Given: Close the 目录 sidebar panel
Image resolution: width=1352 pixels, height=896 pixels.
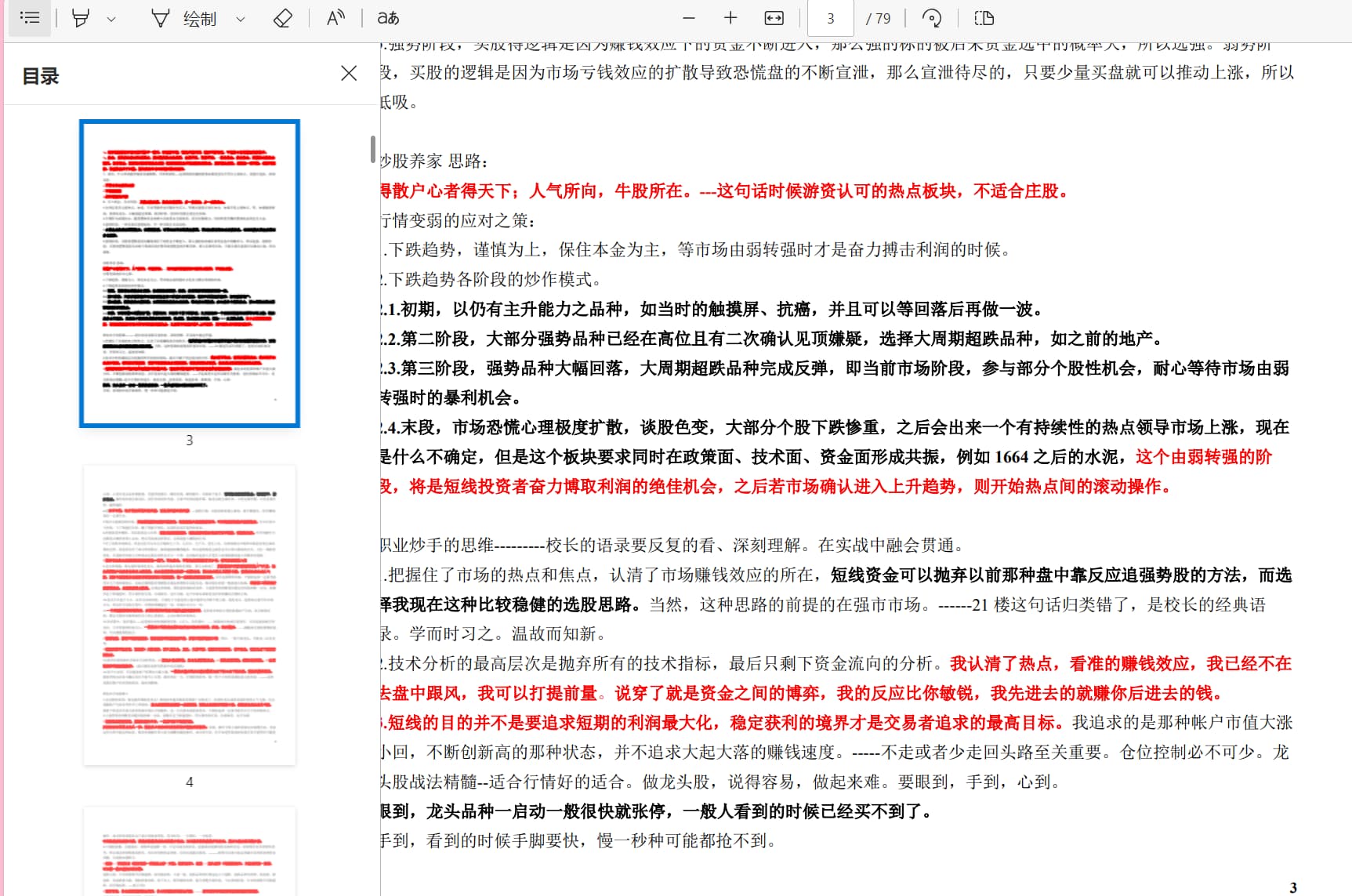Looking at the screenshot, I should 349,74.
